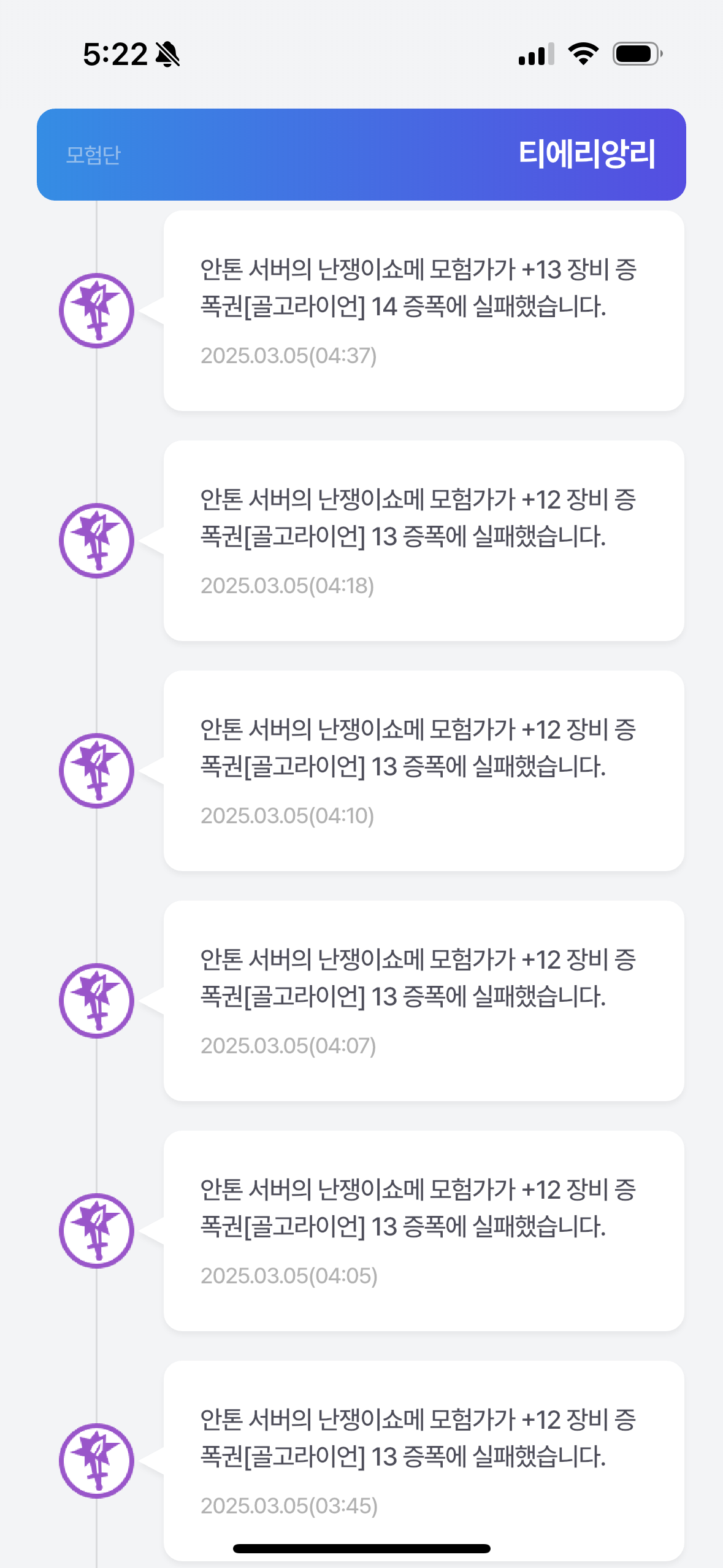Image resolution: width=723 pixels, height=1568 pixels.
Task: Tap the 2025.03.05(03:45) timestamp
Action: 289,1506
